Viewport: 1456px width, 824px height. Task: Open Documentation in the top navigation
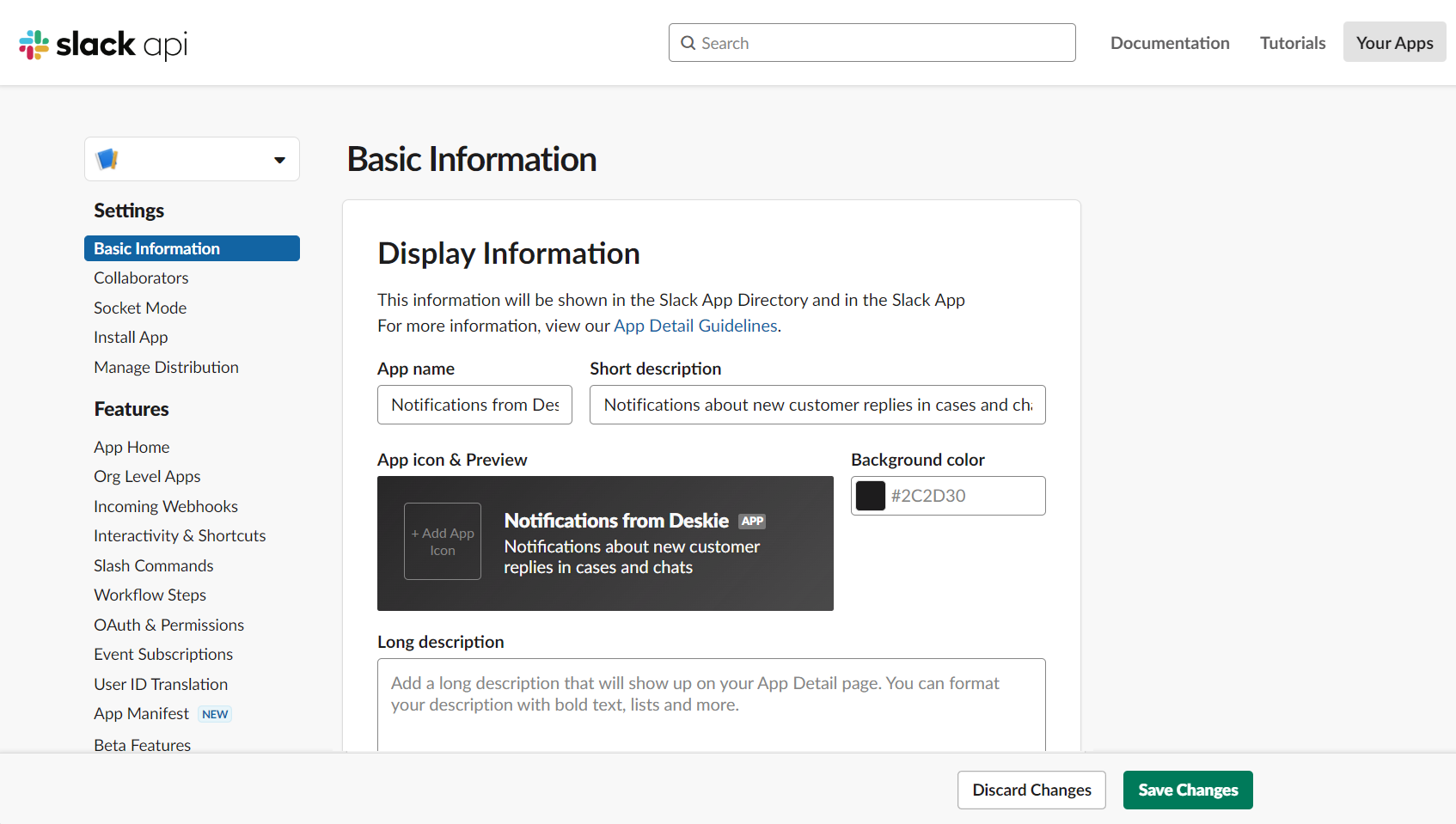click(x=1170, y=43)
